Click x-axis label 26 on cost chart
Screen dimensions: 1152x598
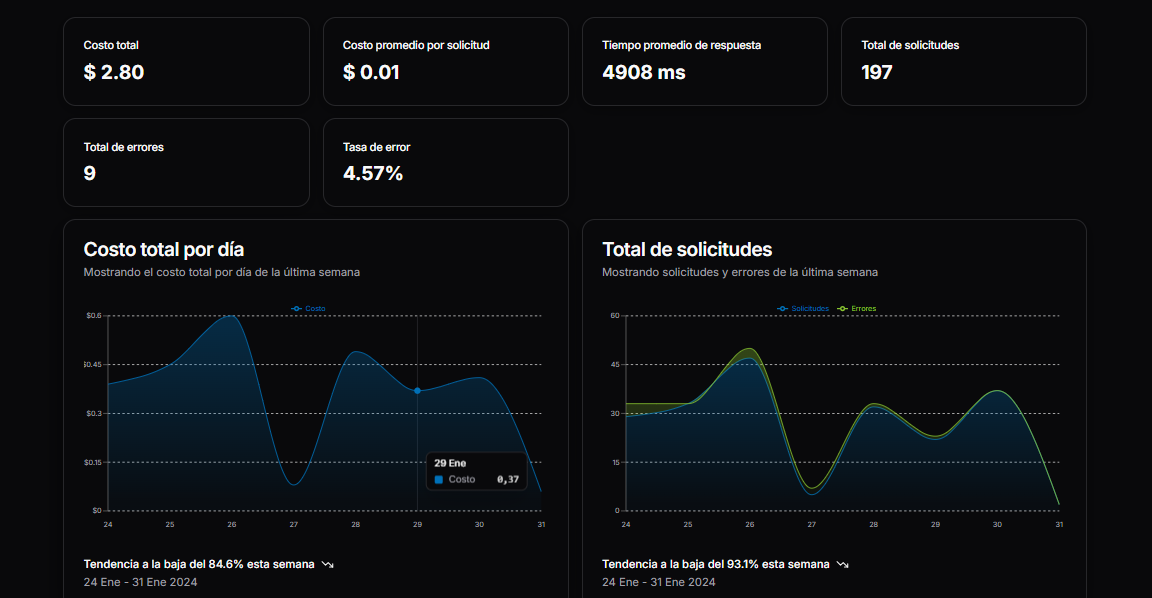232,525
